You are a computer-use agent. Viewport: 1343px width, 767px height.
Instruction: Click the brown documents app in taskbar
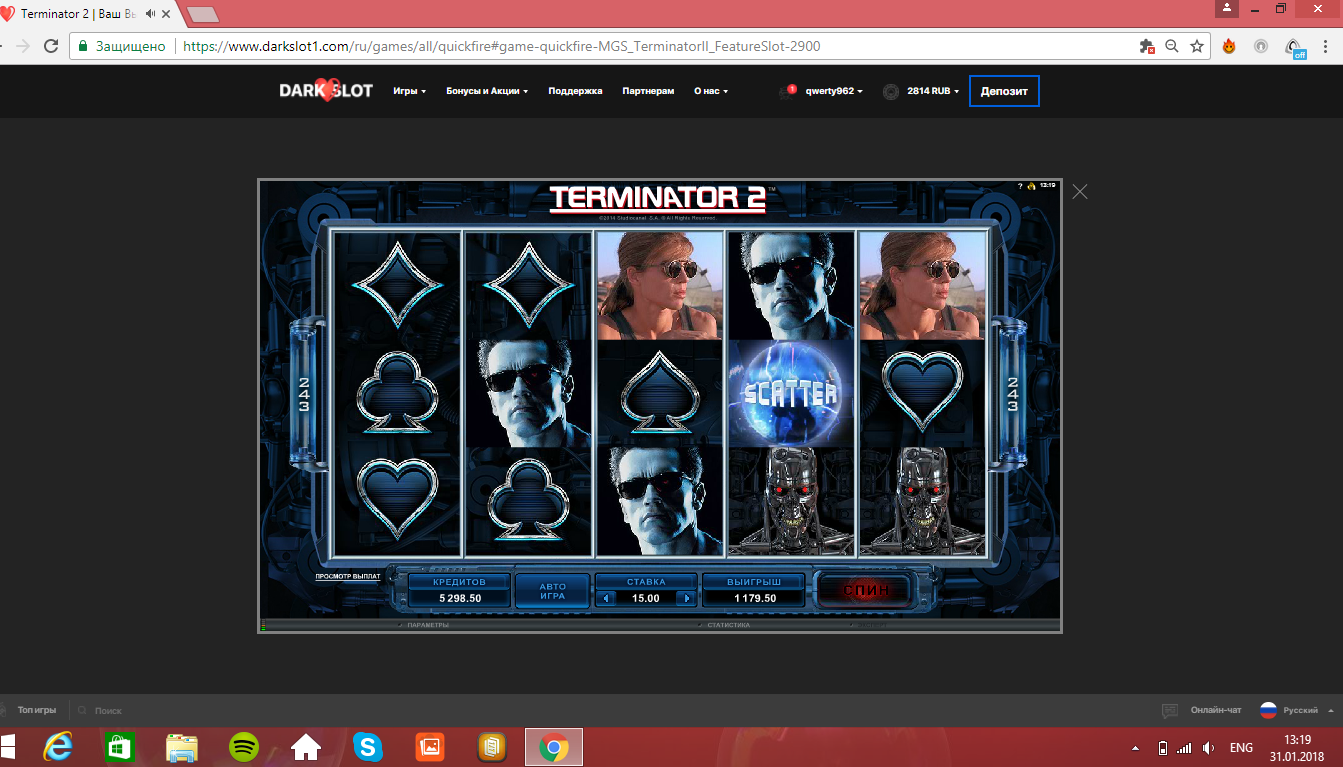(492, 747)
